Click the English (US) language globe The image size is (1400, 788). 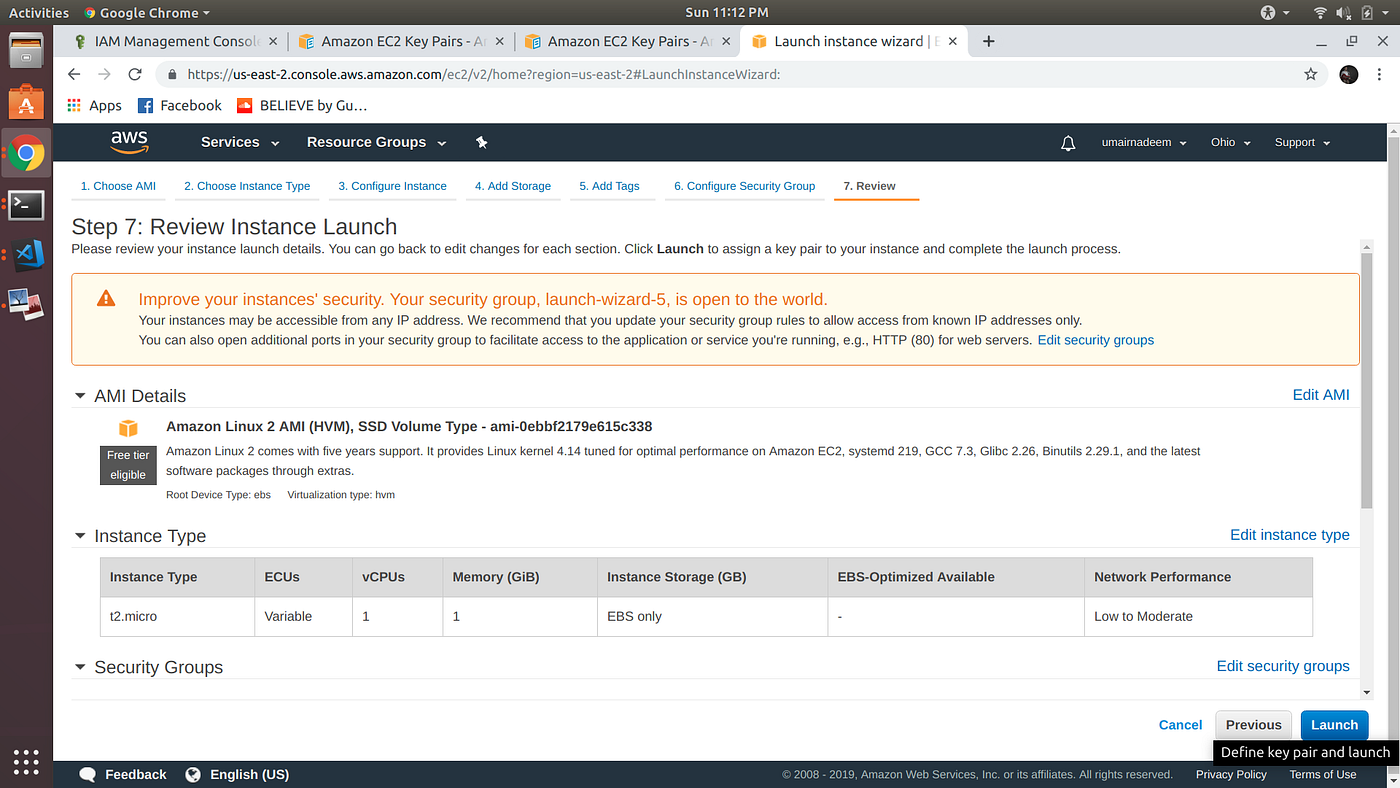click(x=192, y=773)
